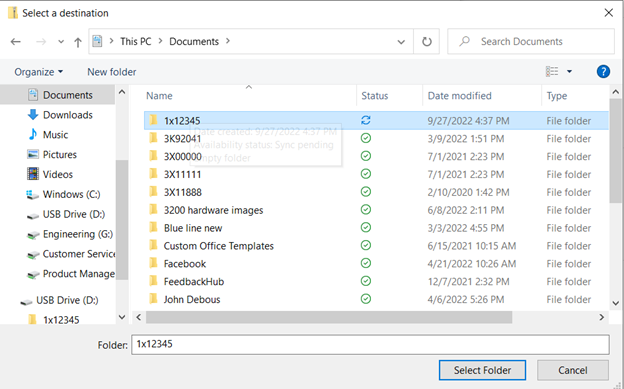
Task: Select Product Manage network drive
Action: (x=79, y=274)
